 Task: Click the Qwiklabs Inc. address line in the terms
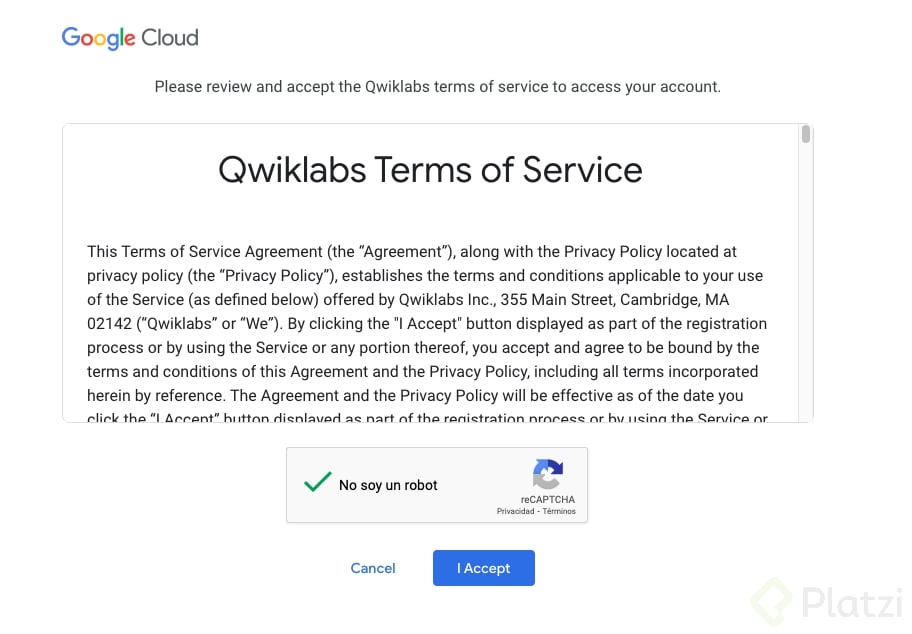click(408, 300)
